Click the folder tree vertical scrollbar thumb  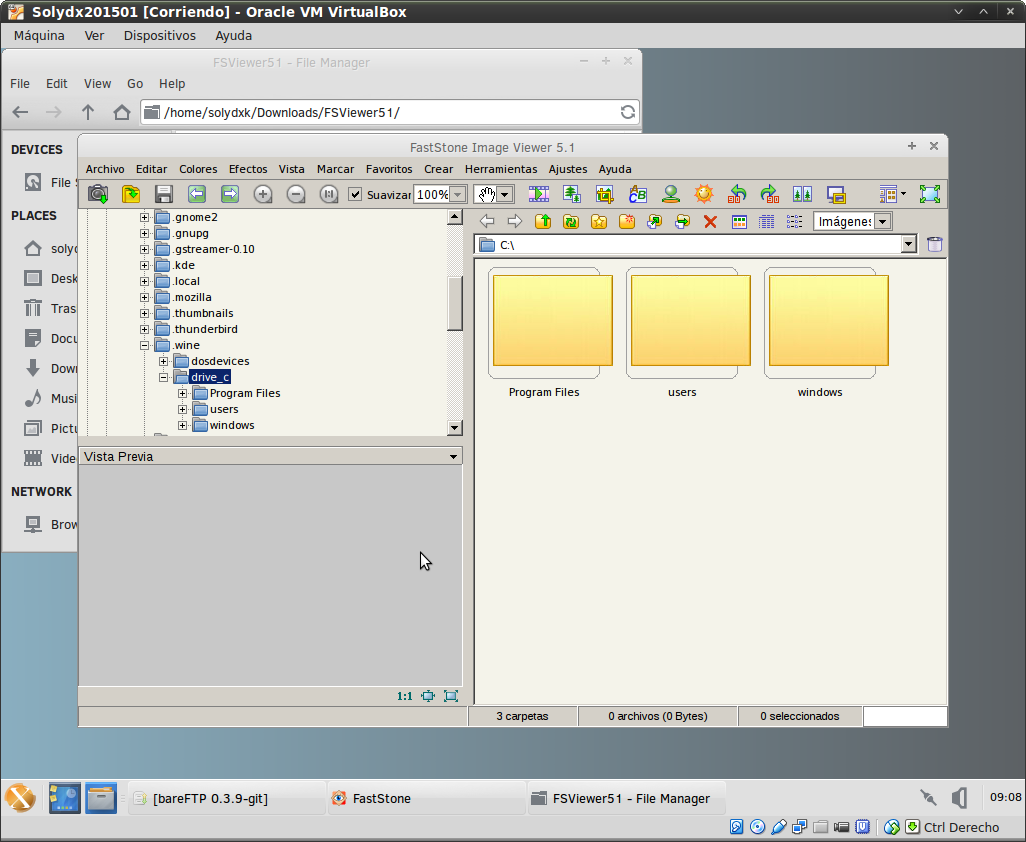(455, 302)
